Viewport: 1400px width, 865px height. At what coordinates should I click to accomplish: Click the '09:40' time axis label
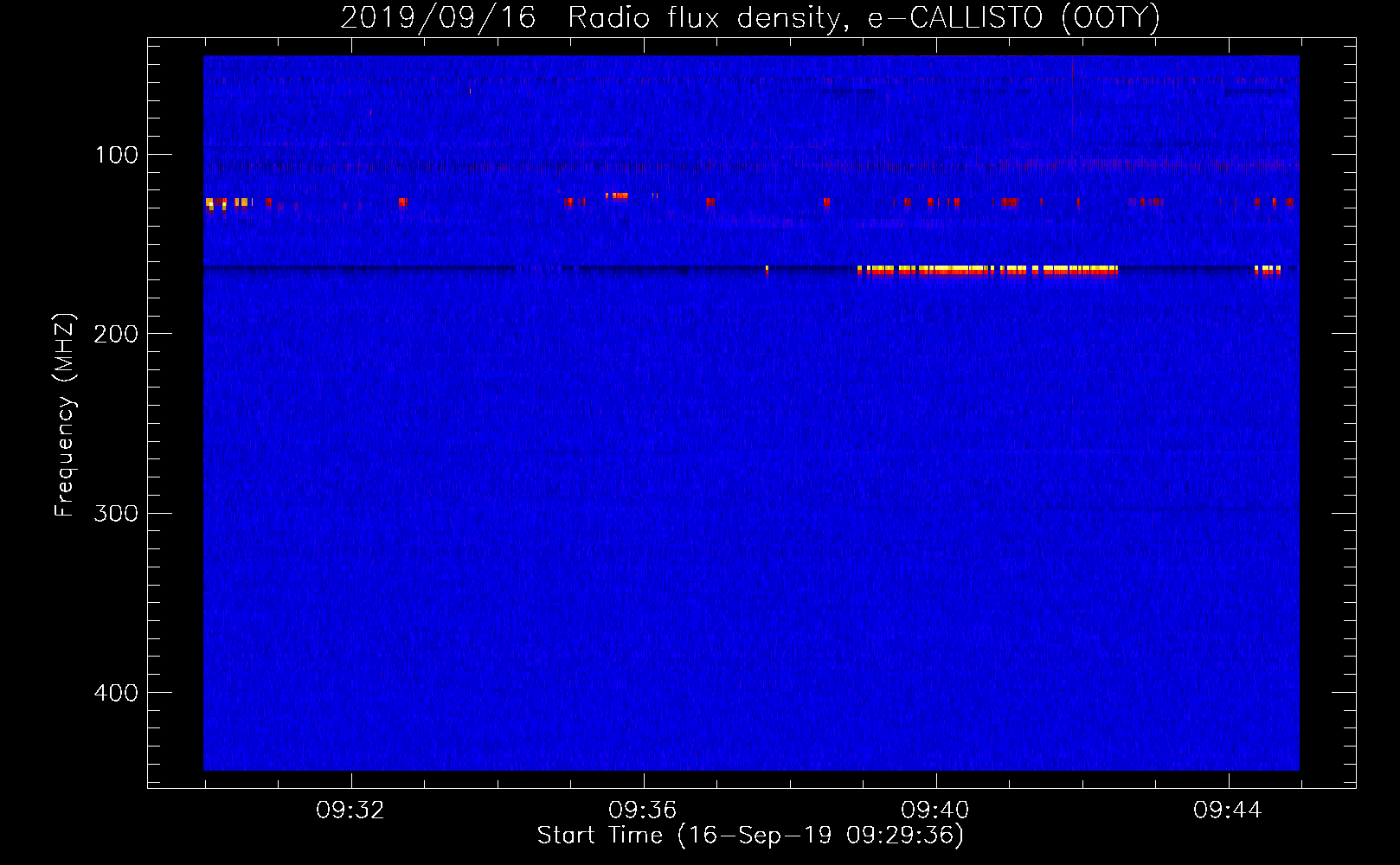point(935,811)
